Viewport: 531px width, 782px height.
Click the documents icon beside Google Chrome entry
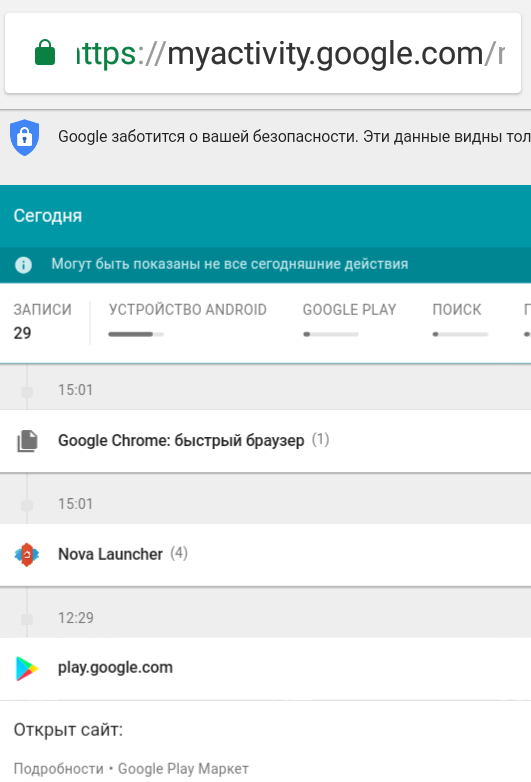pyautogui.click(x=27, y=441)
